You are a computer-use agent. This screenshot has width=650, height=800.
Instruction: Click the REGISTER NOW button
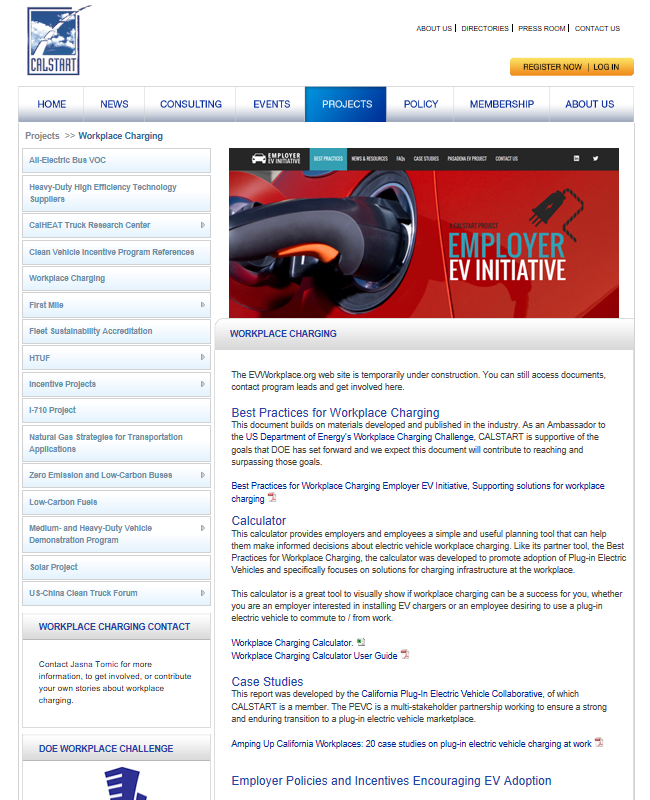click(551, 67)
